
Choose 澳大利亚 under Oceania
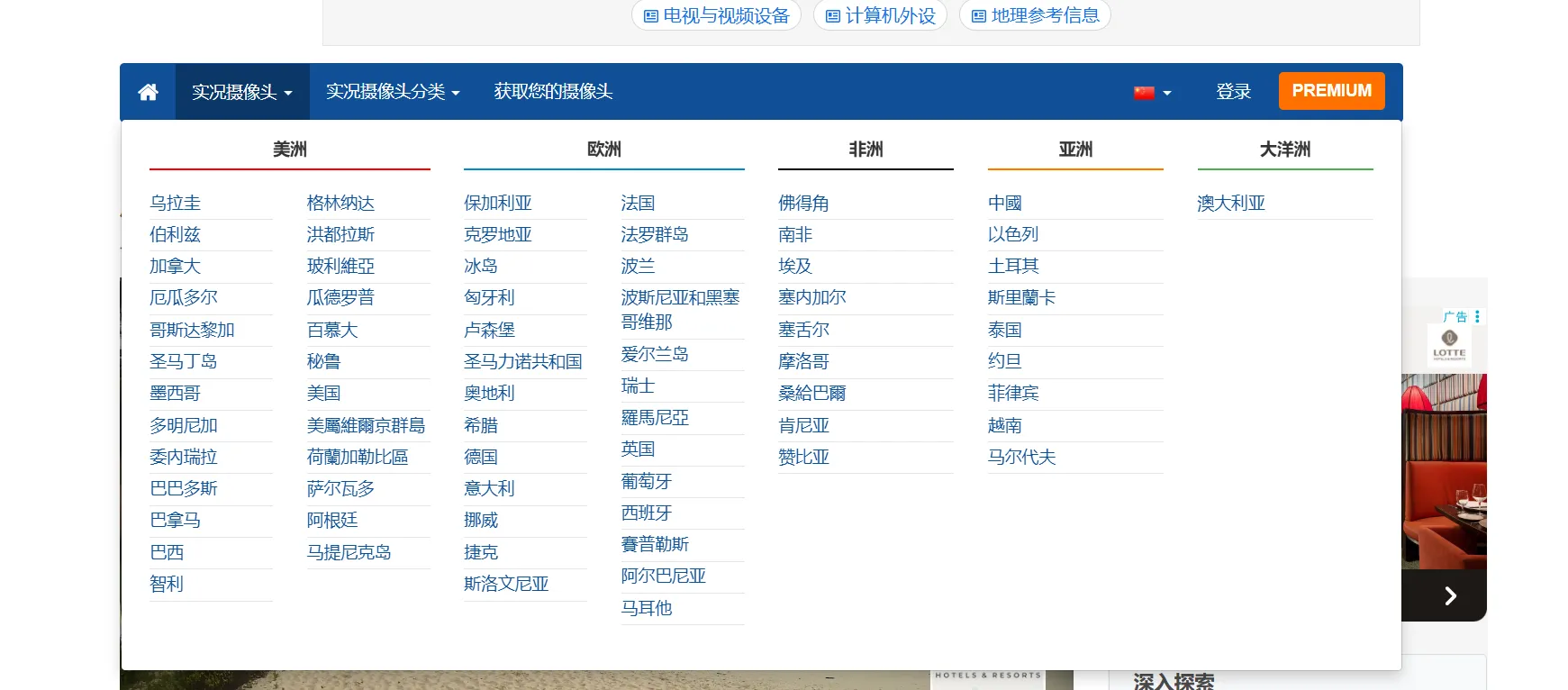click(x=1231, y=204)
